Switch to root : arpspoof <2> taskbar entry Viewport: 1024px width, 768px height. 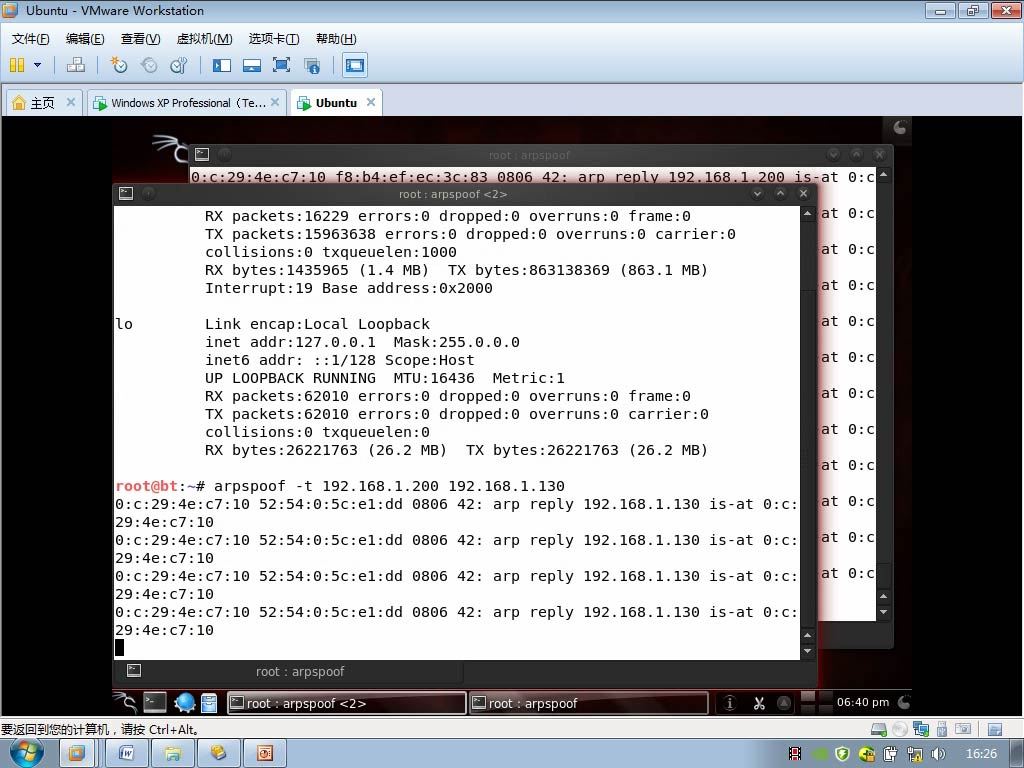tap(347, 703)
